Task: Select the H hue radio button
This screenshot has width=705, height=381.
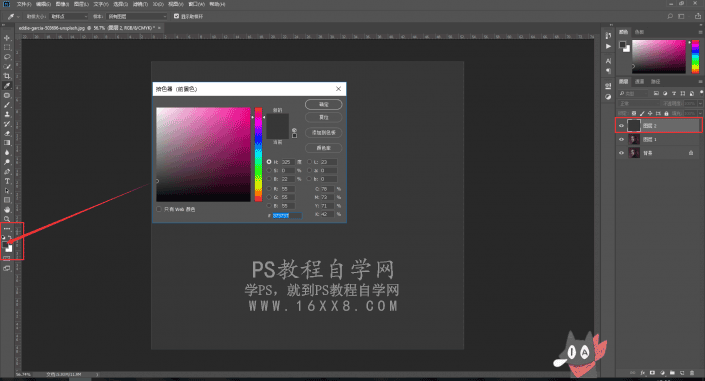Action: [x=269, y=161]
